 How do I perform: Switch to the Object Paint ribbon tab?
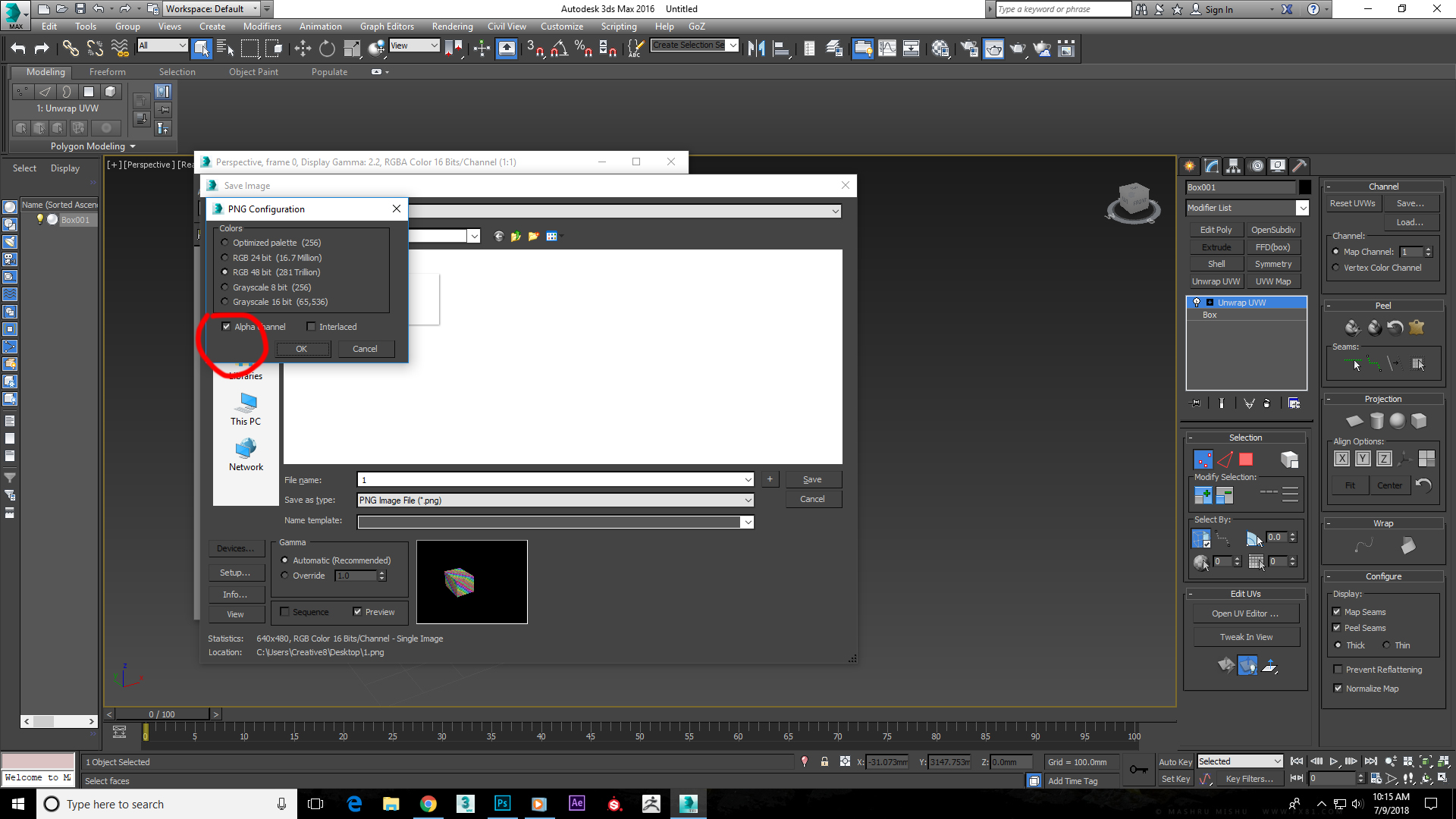253,71
